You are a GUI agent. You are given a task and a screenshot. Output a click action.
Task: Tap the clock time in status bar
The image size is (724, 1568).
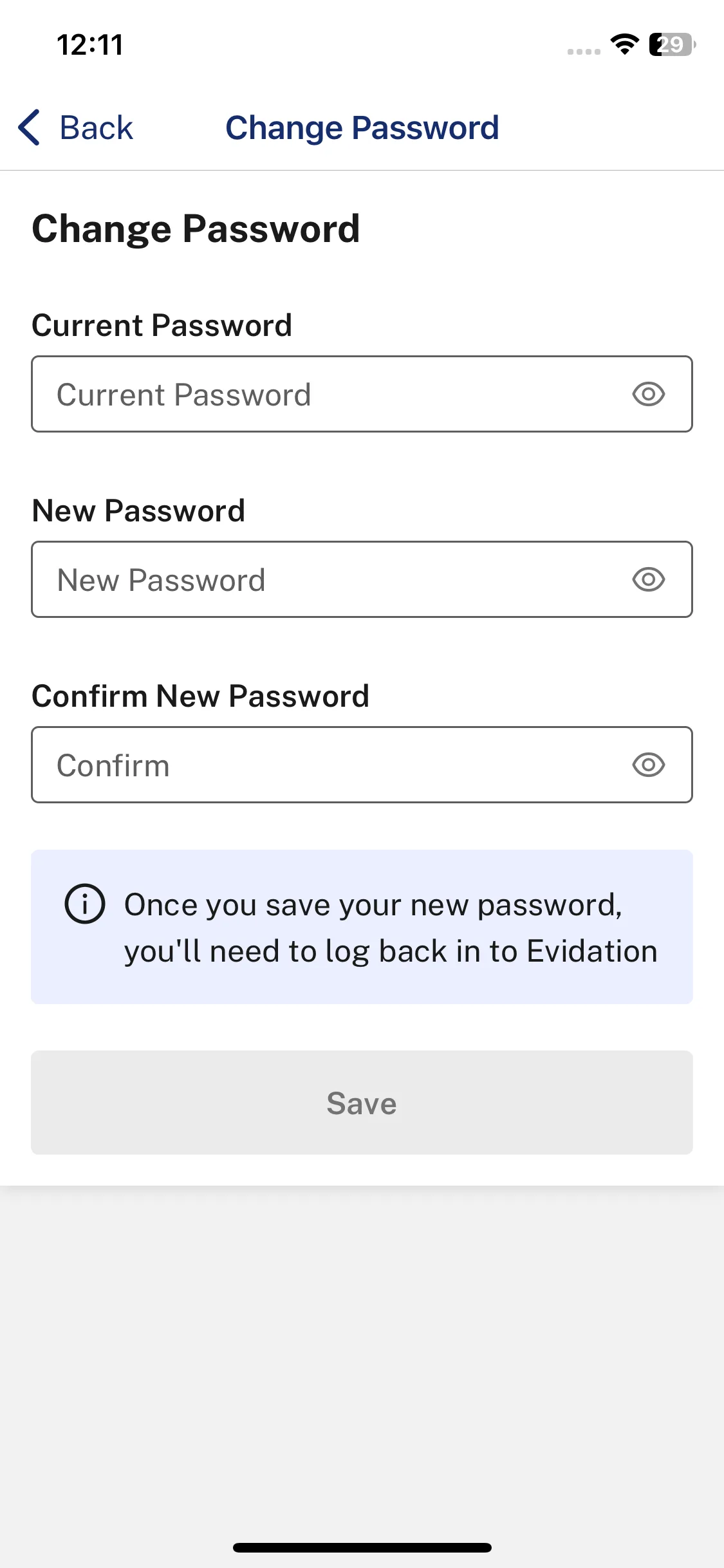pos(90,45)
